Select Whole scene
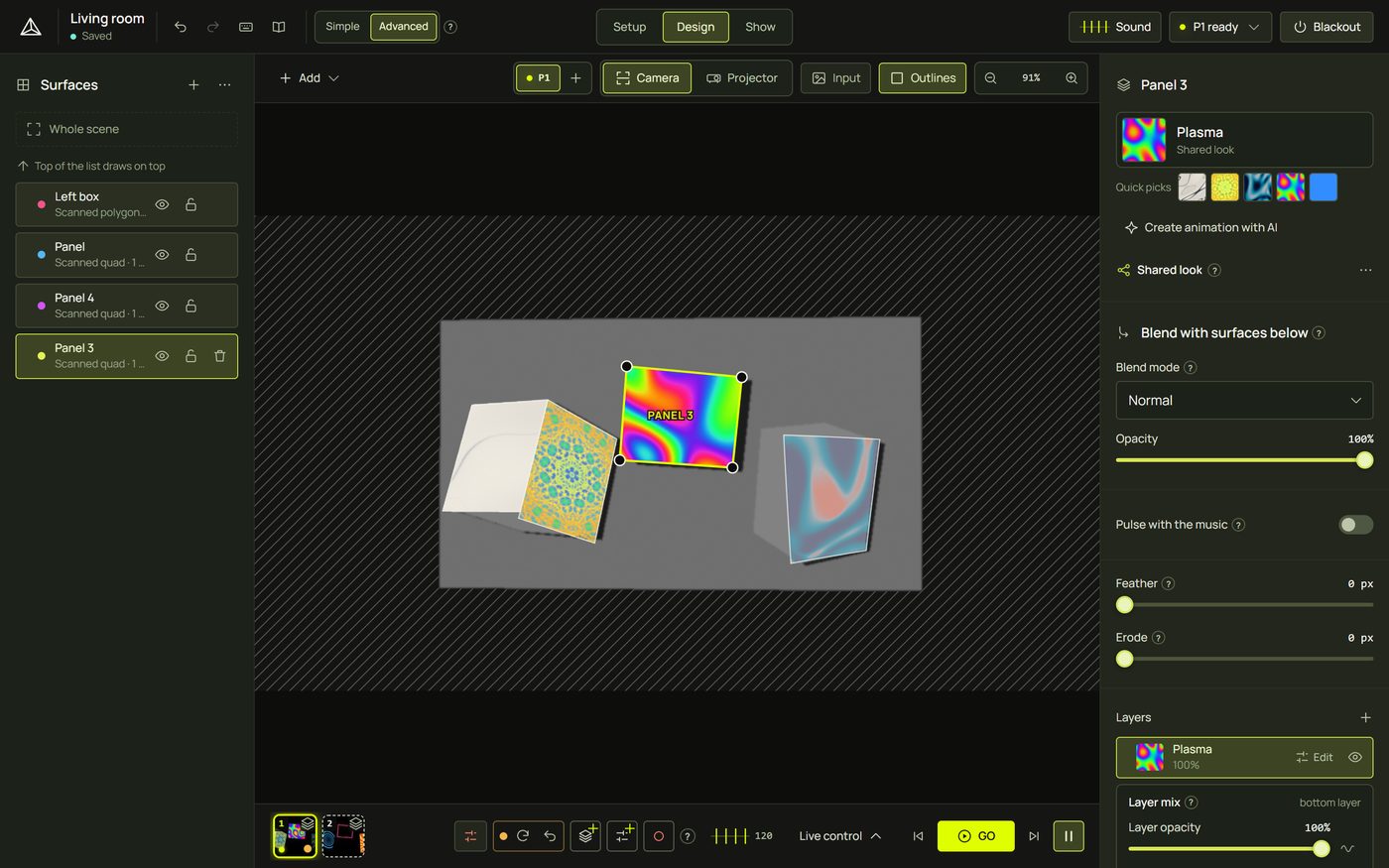1389x868 pixels. tap(127, 129)
